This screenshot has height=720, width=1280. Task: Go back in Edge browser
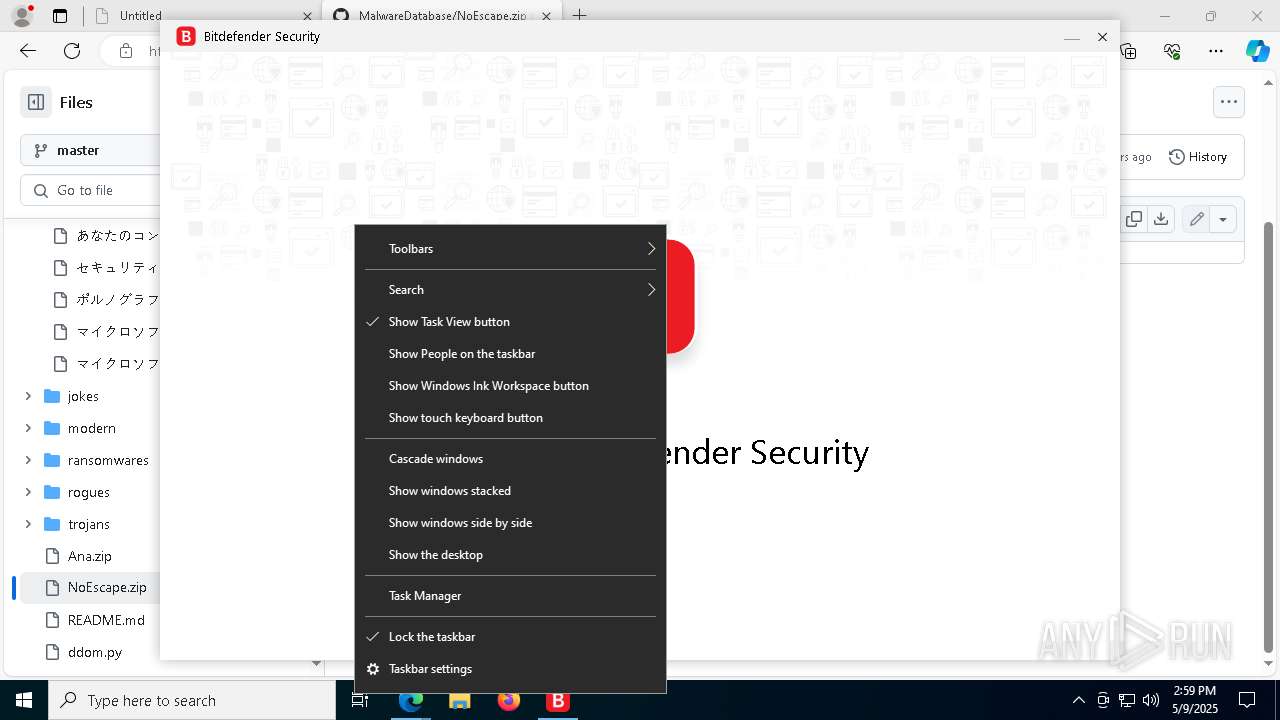tap(28, 51)
